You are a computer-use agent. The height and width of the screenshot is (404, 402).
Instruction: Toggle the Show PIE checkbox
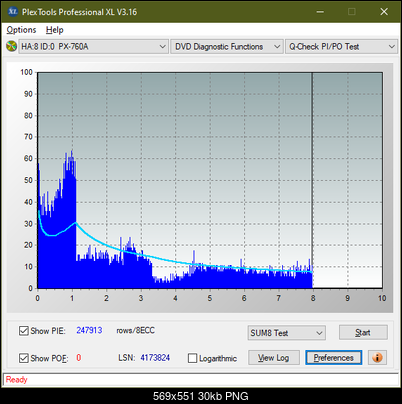tap(24, 331)
